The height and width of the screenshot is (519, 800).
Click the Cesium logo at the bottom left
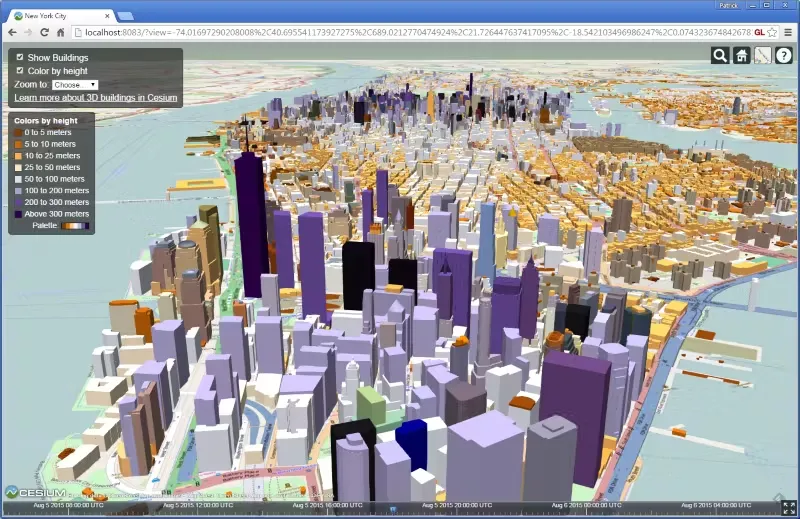(x=35, y=492)
